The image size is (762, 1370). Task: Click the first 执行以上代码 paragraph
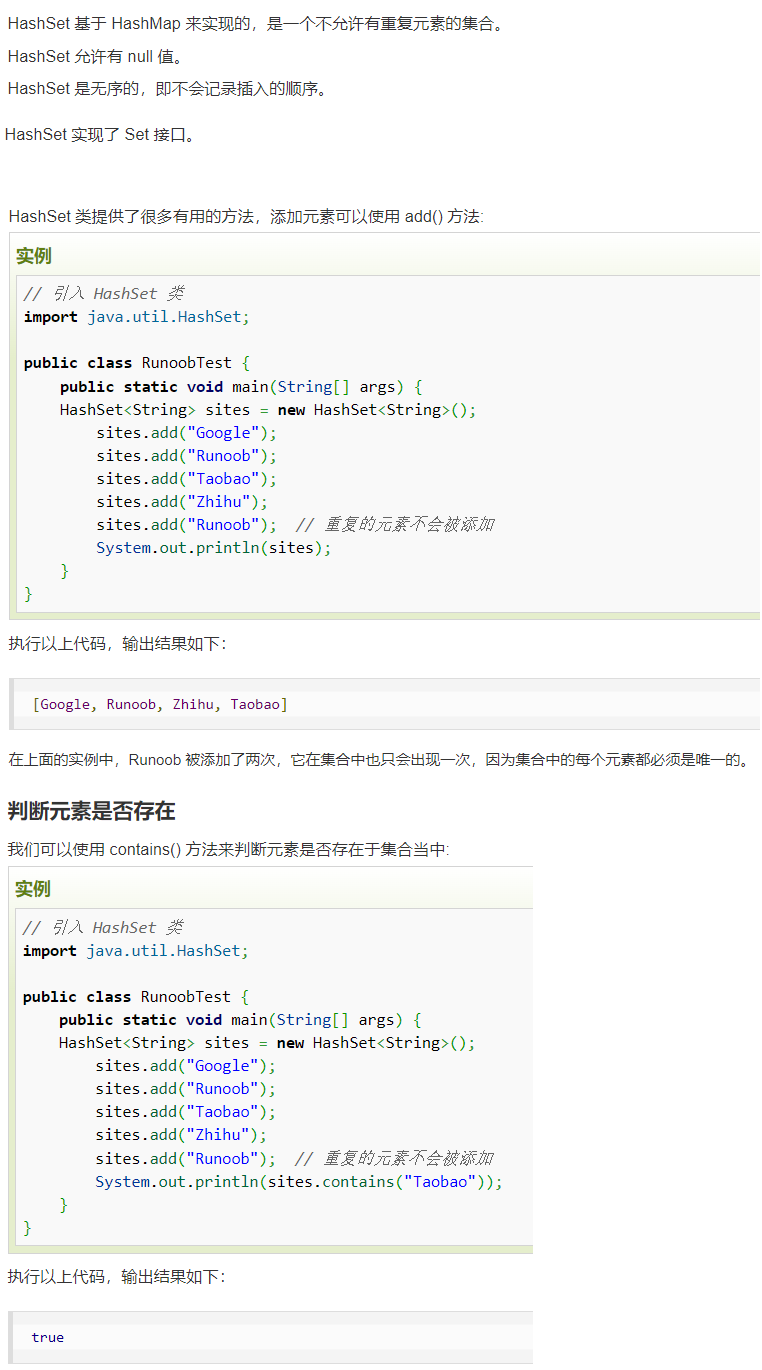pyautogui.click(x=117, y=644)
